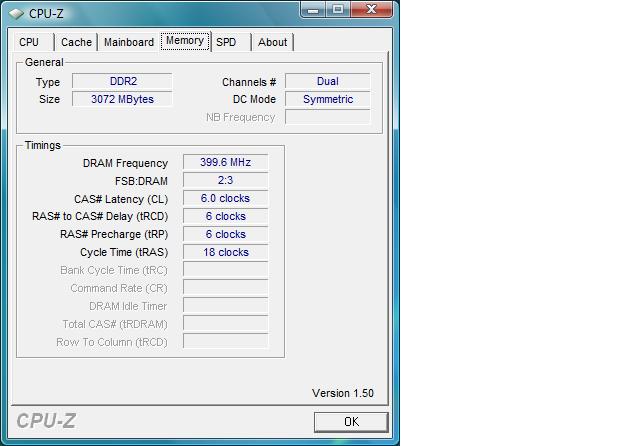
Task: Open the Cache tab
Action: click(76, 42)
